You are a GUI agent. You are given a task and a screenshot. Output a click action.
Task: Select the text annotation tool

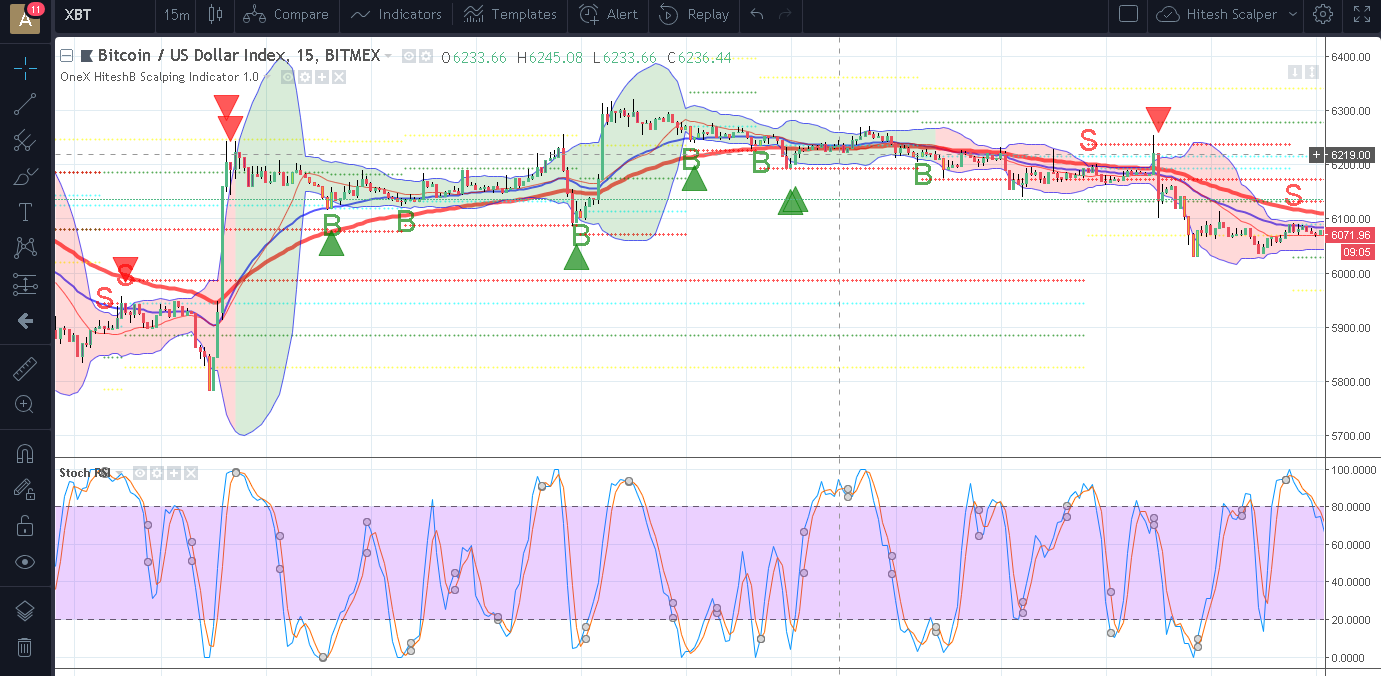click(25, 211)
